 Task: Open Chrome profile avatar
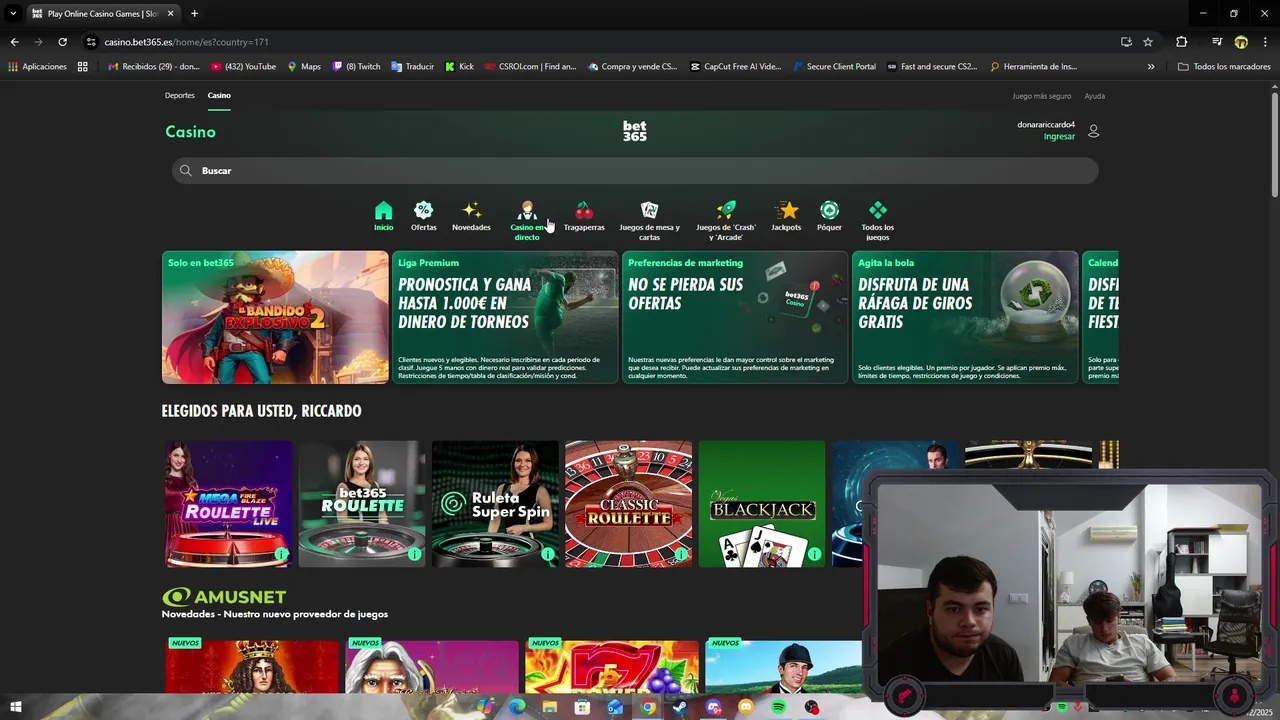pos(1241,42)
